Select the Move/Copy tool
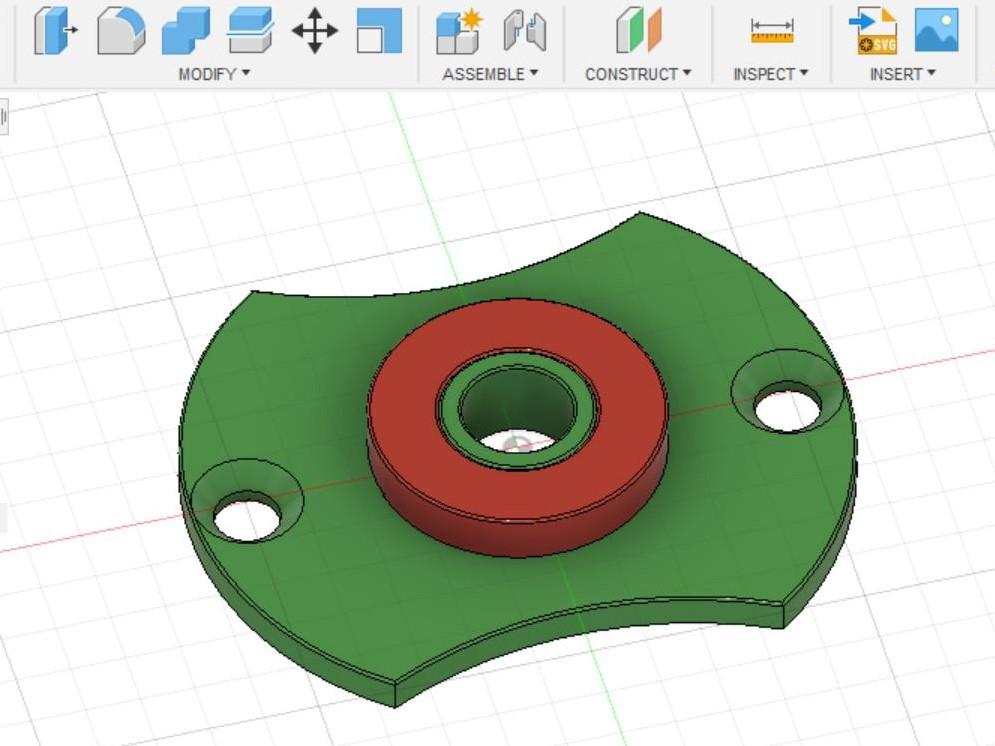This screenshot has width=995, height=746. pyautogui.click(x=315, y=31)
